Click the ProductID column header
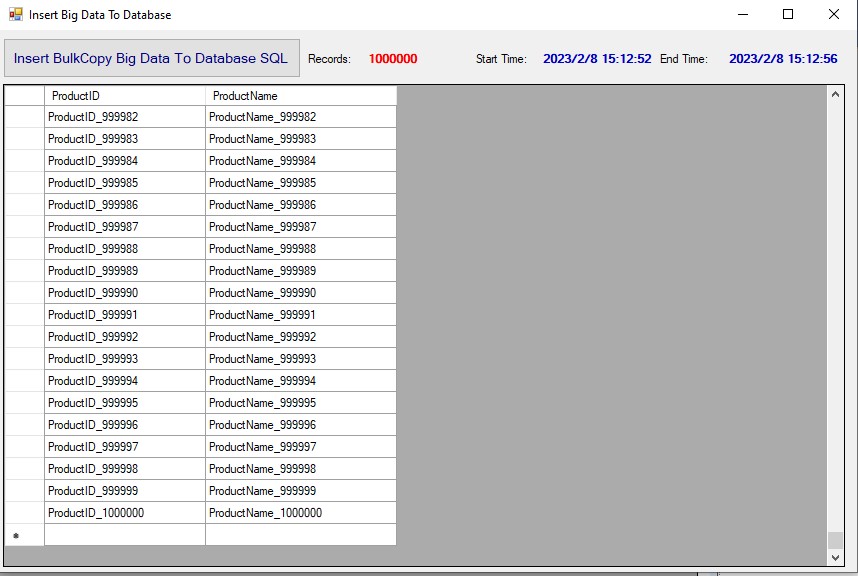The height and width of the screenshot is (576, 858). coord(125,96)
